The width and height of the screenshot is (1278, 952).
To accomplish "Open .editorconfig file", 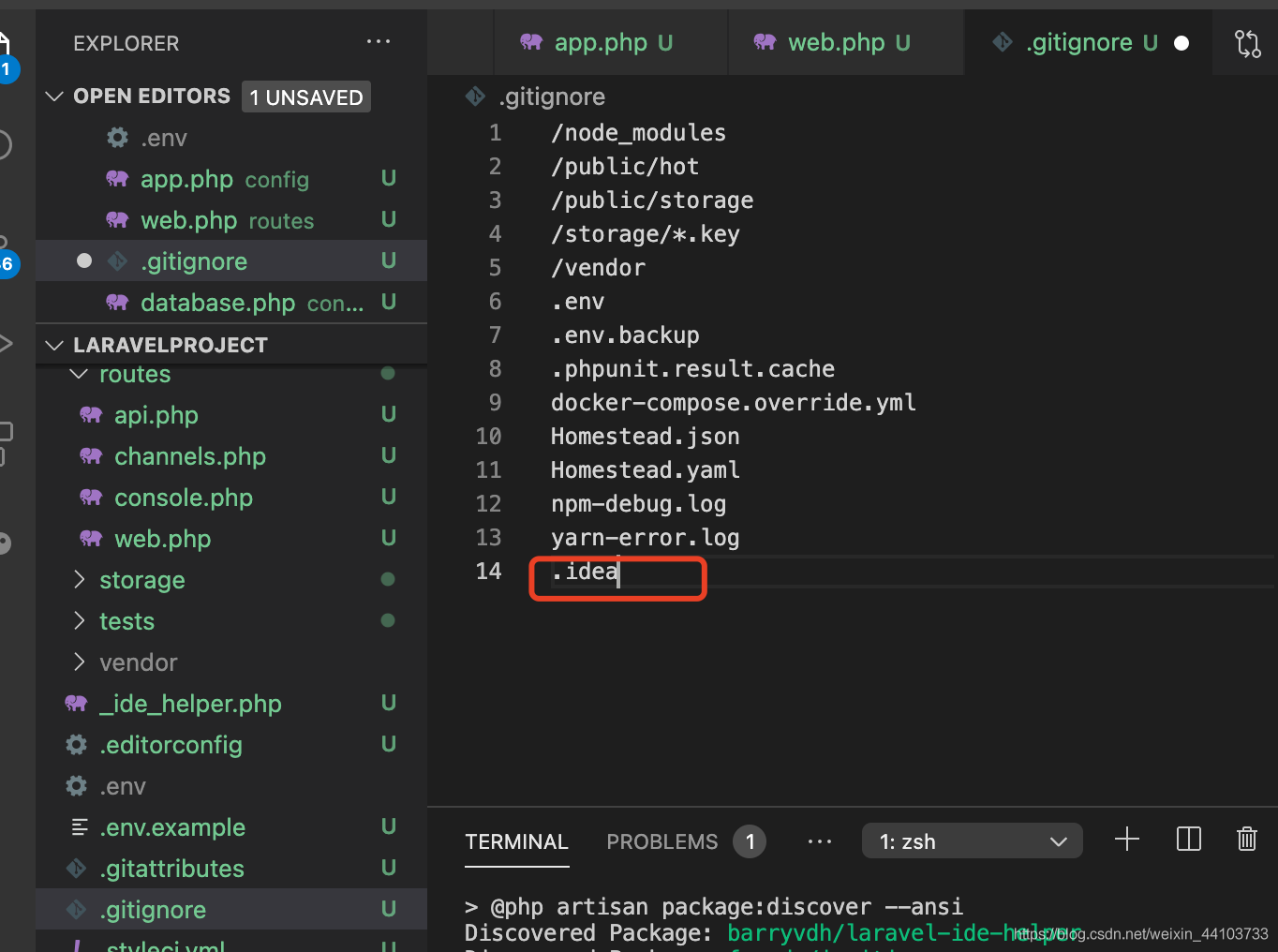I will tap(231, 745).
